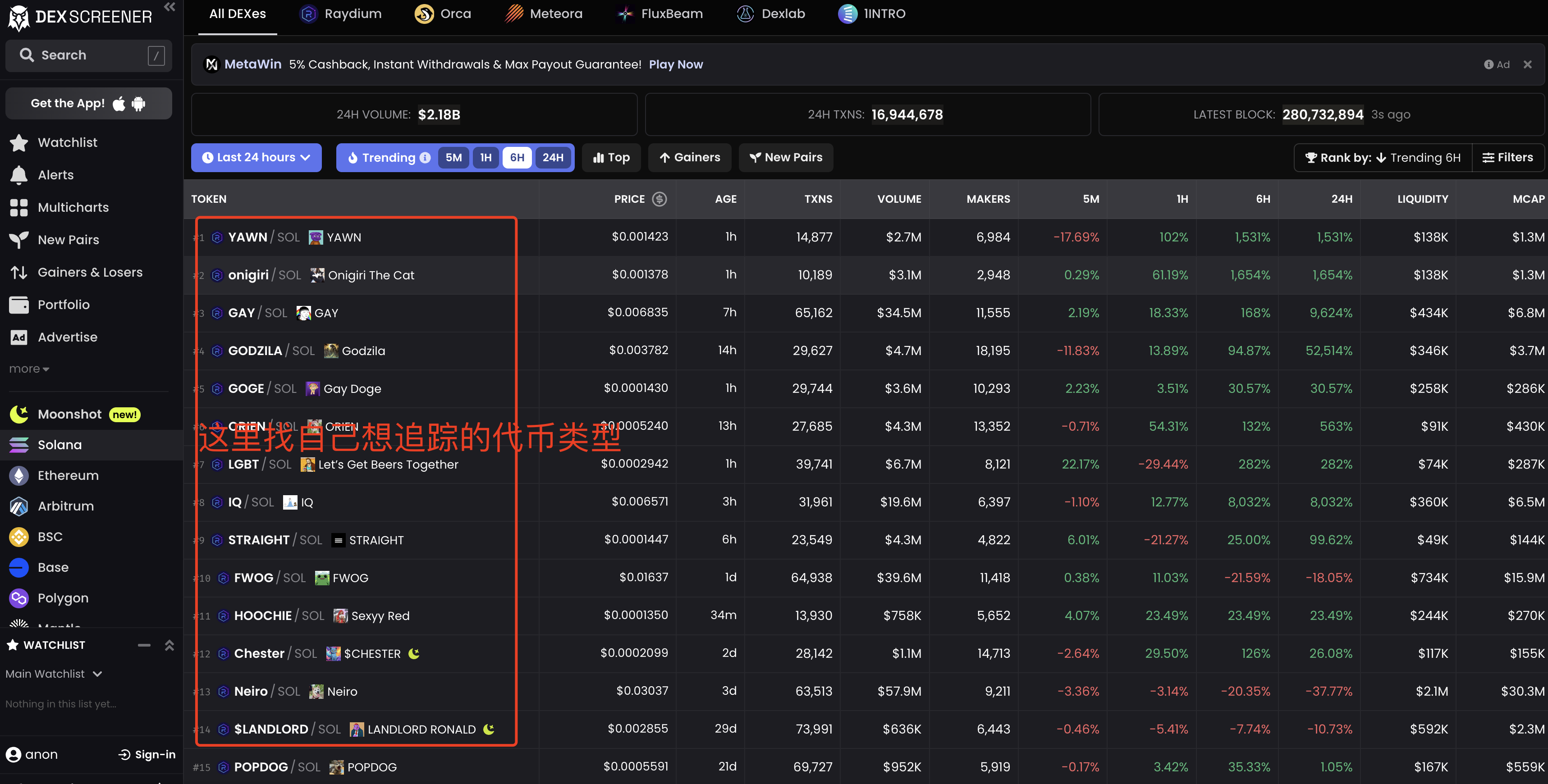This screenshot has height=784, width=1548.
Task: Toggle Trending 1H timeframe
Action: (485, 157)
